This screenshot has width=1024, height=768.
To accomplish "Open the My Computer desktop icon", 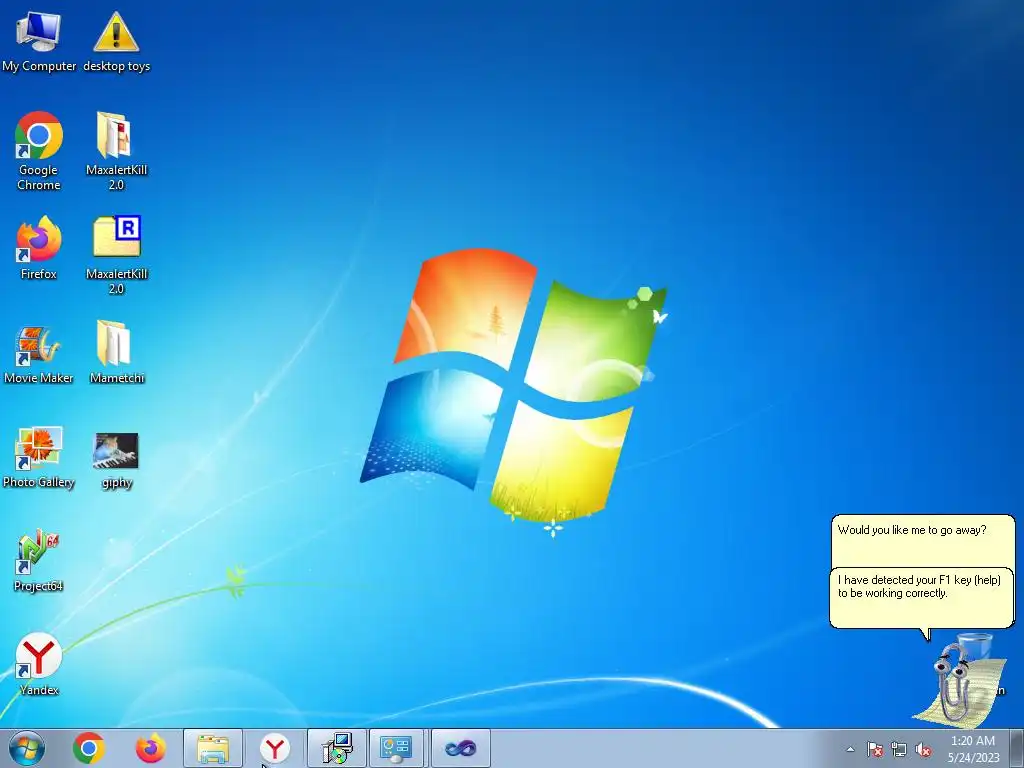I will pos(39,40).
